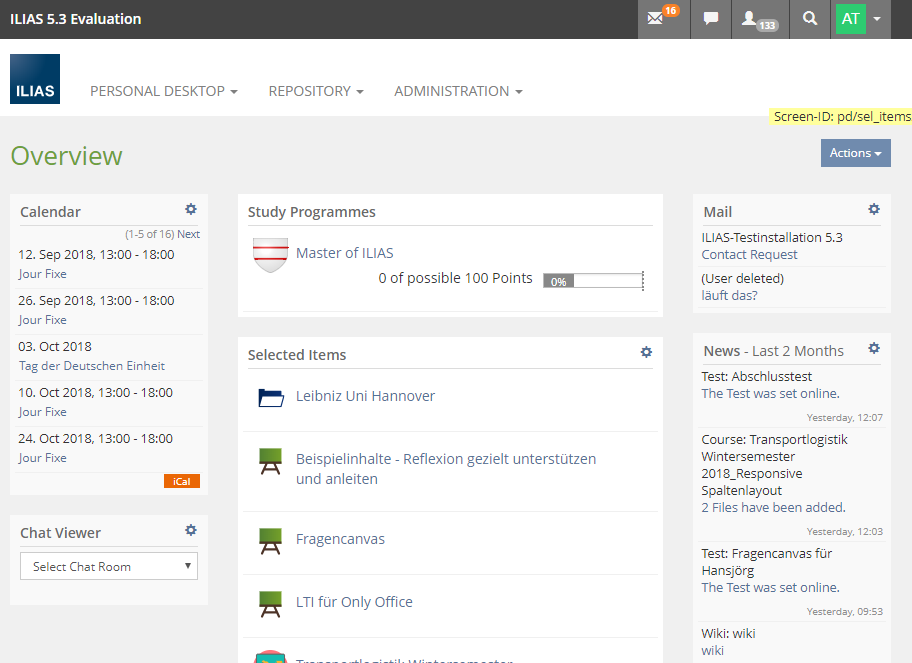The height and width of the screenshot is (663, 912).
Task: Click the chat speech bubble icon
Action: pos(711,19)
